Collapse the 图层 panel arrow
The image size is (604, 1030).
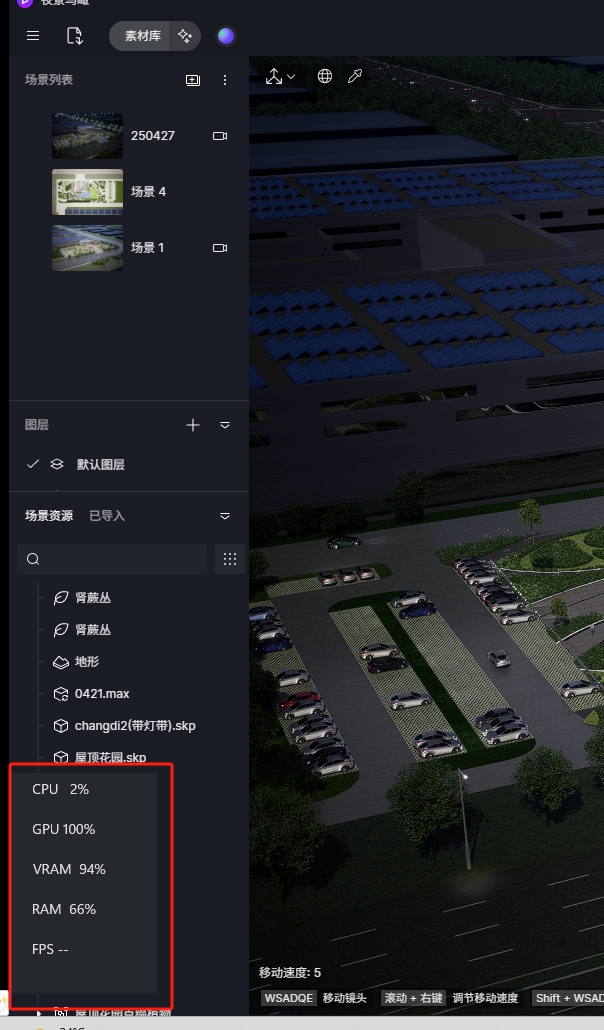tap(225, 425)
